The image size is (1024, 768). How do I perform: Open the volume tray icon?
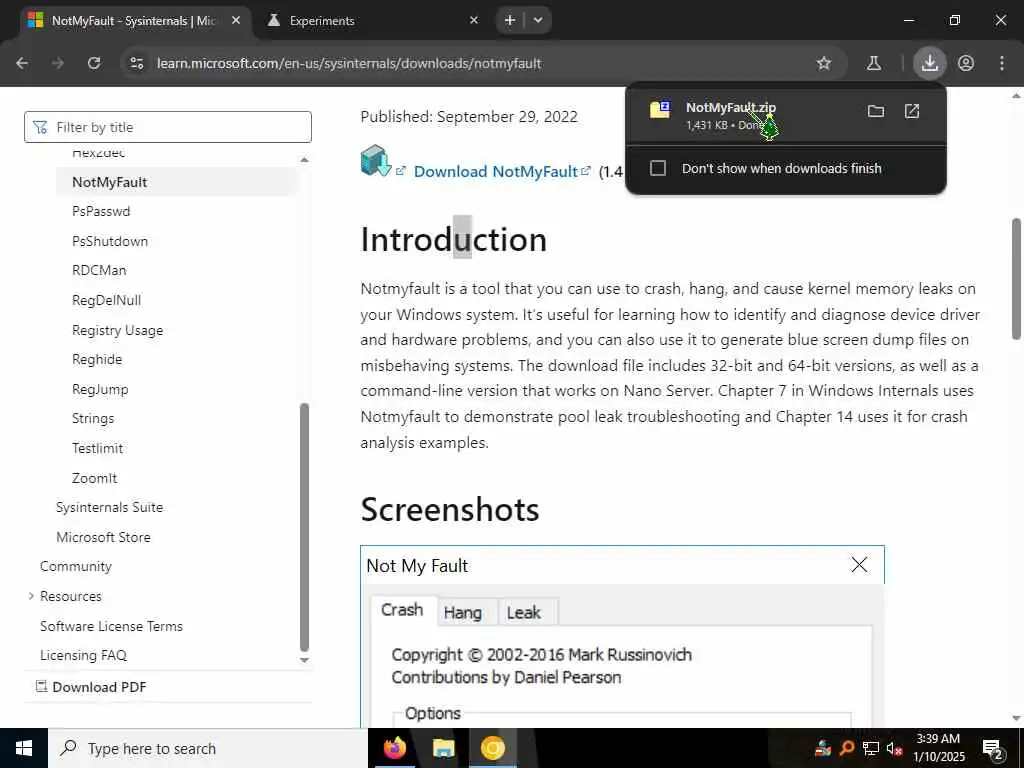[x=895, y=748]
